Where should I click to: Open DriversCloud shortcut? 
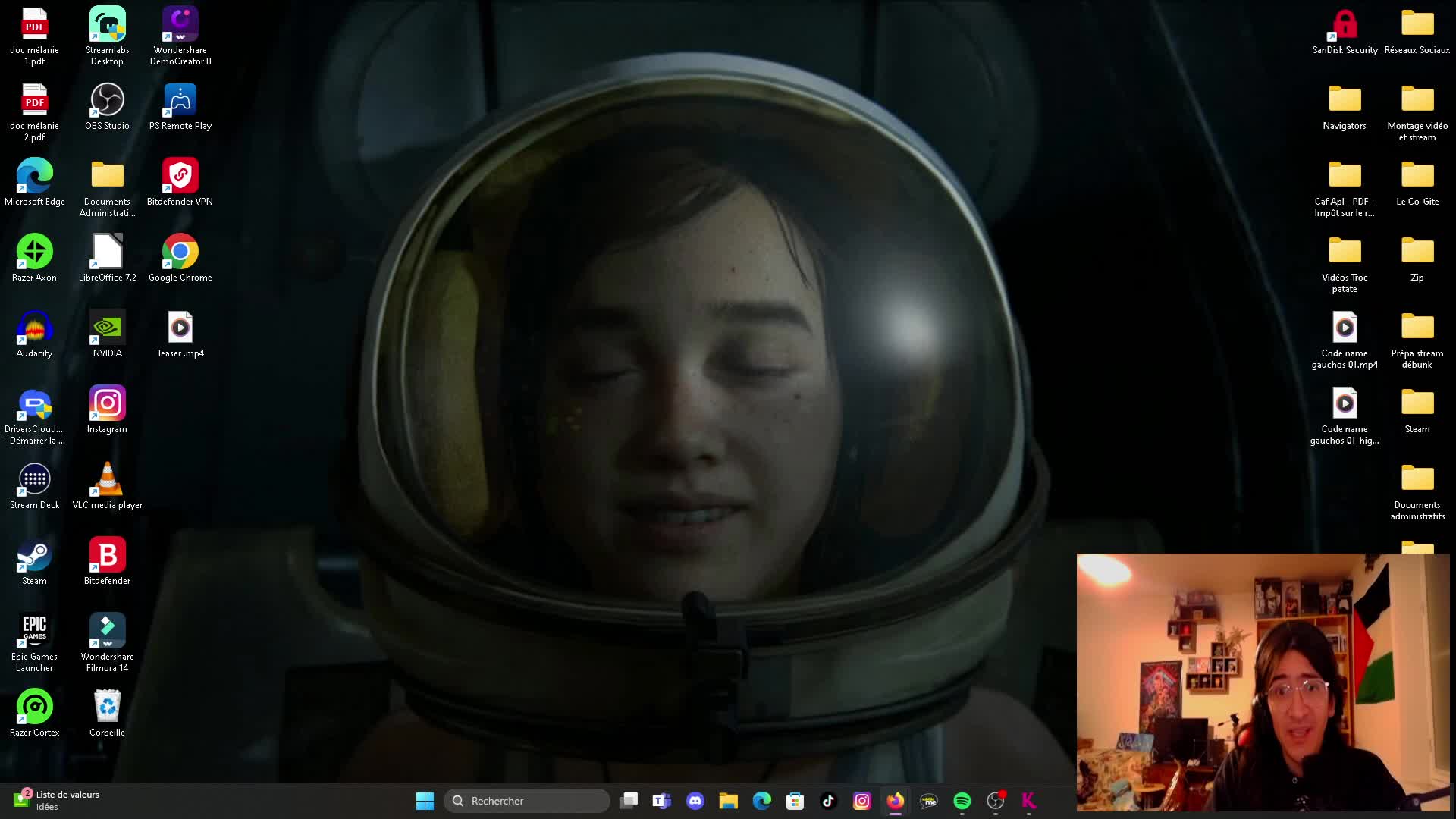tap(34, 415)
